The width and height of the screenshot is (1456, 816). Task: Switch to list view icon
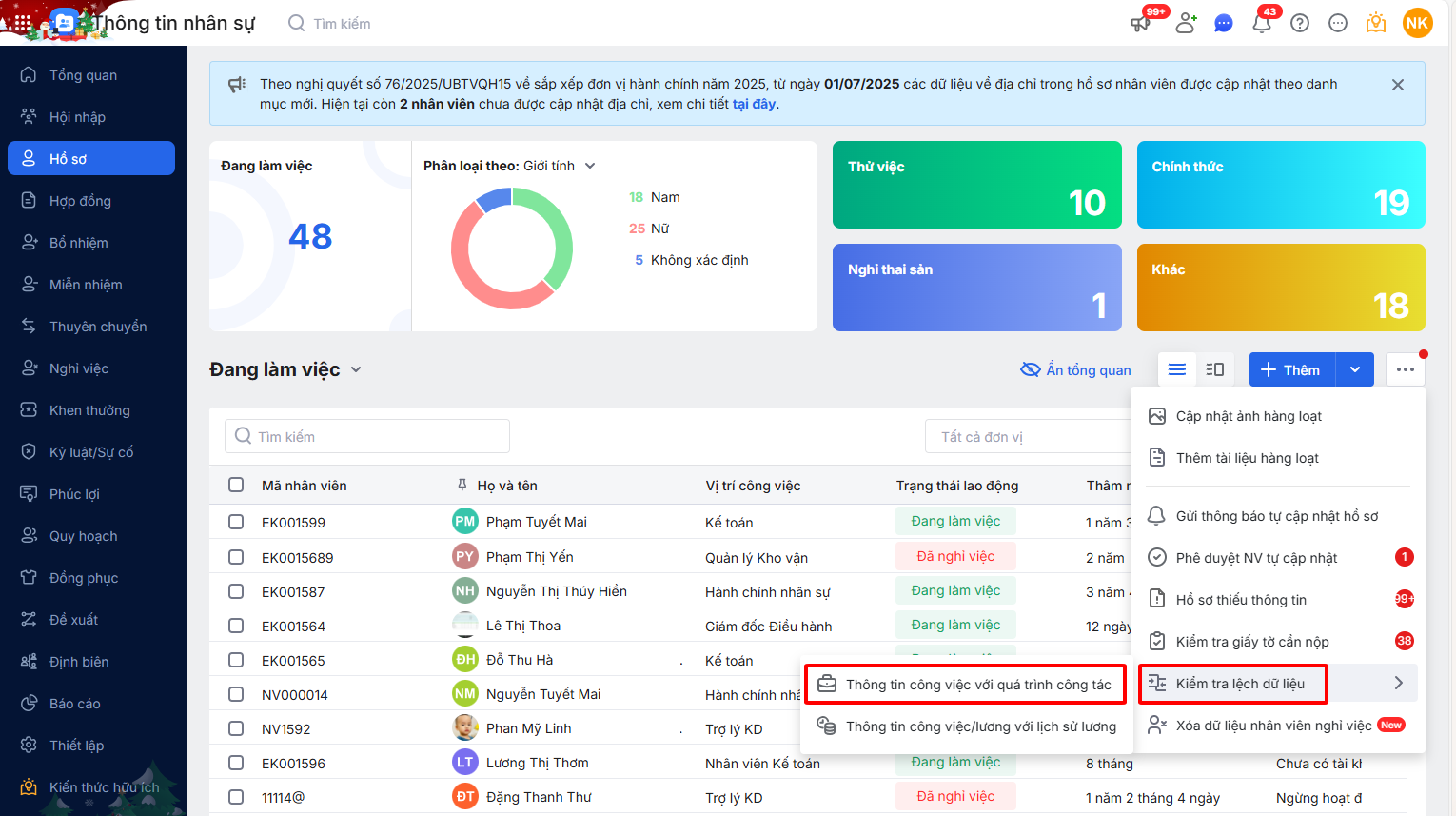coord(1177,369)
